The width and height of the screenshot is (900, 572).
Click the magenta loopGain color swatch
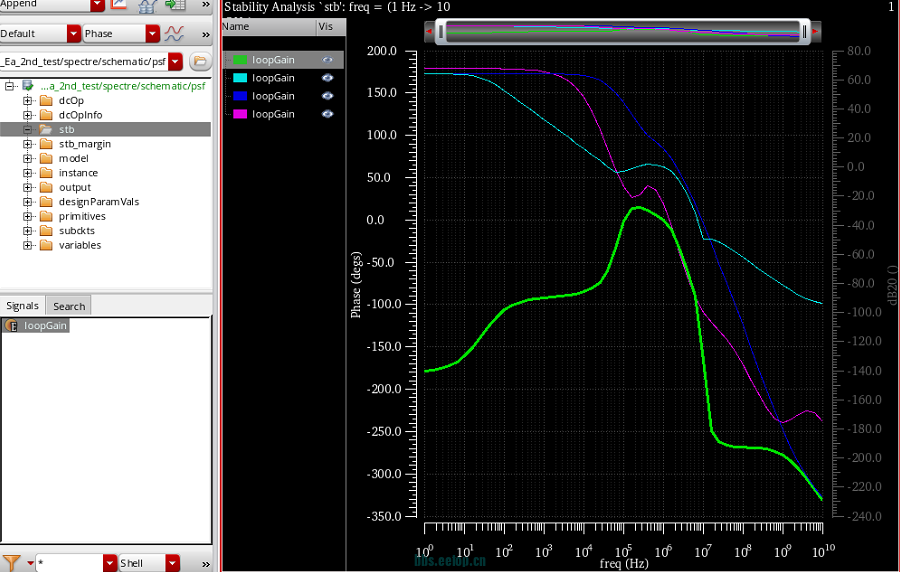240,114
